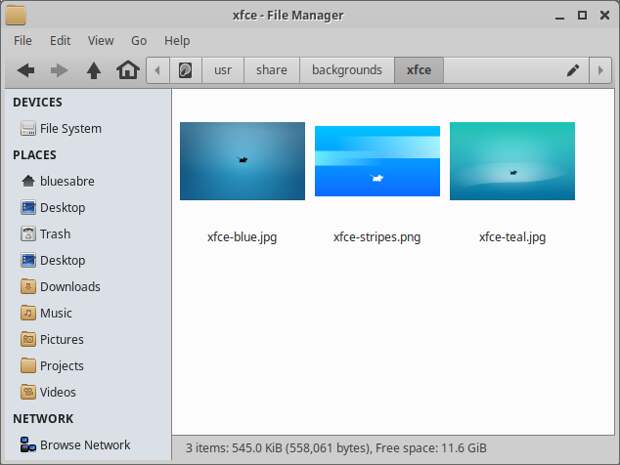Go to parent folder with up arrow
Image resolution: width=620 pixels, height=465 pixels.
(94, 70)
